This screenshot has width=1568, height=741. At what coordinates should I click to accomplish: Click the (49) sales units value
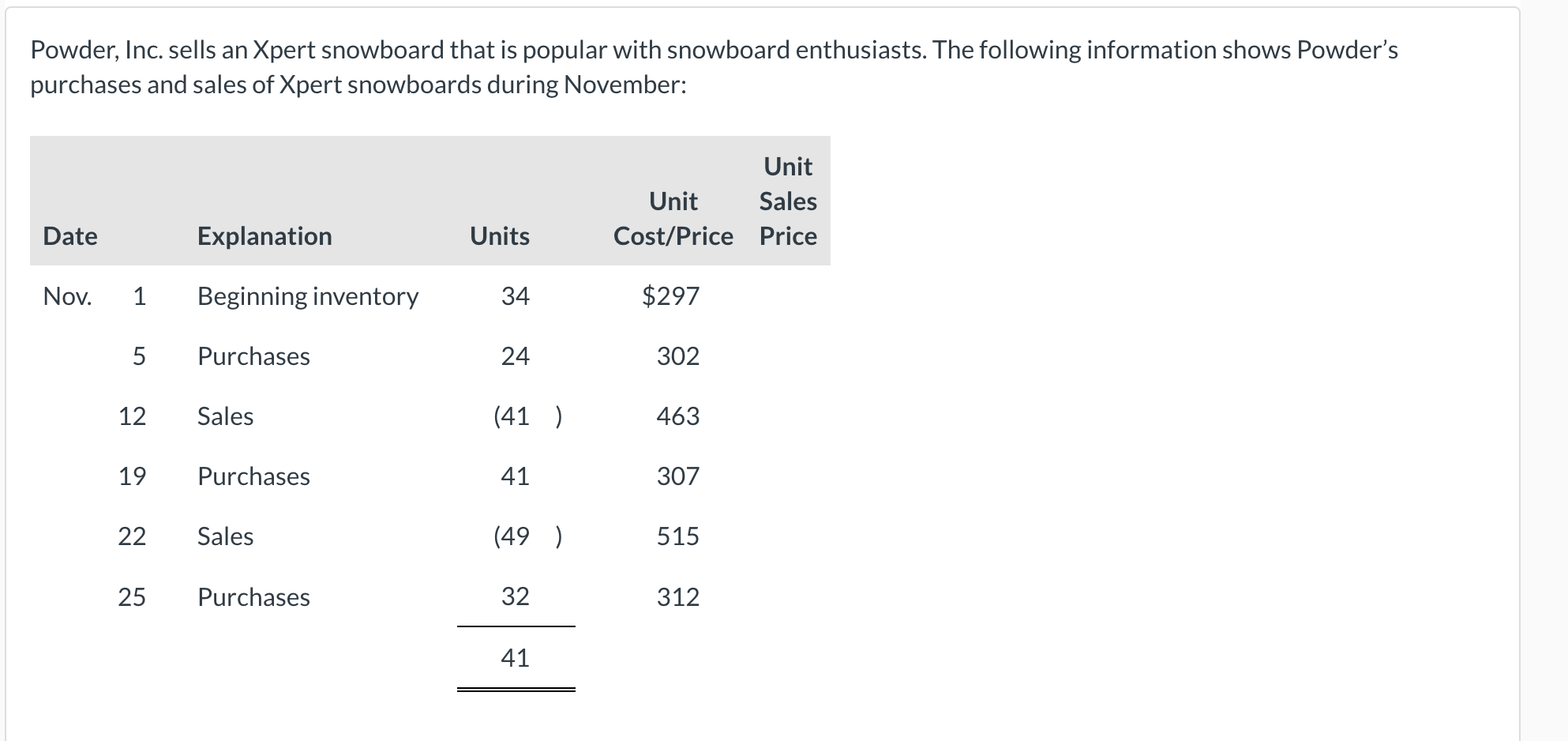[528, 536]
